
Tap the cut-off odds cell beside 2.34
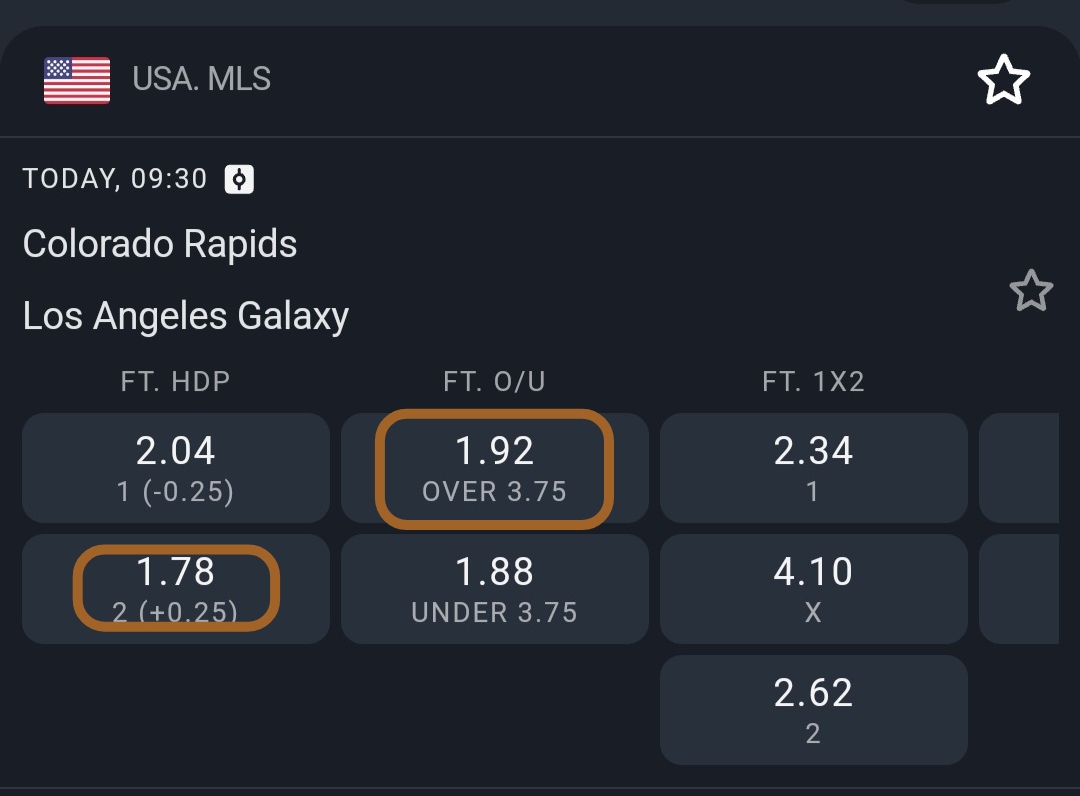click(1018, 468)
